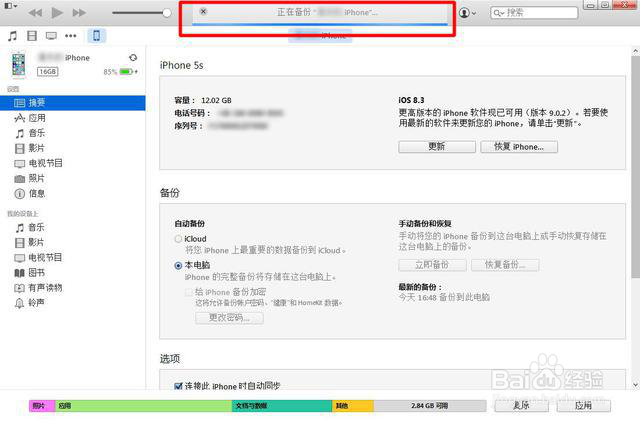This screenshot has height=422, width=640.
Task: Click the 立即备份 back up now button
Action: click(432, 265)
